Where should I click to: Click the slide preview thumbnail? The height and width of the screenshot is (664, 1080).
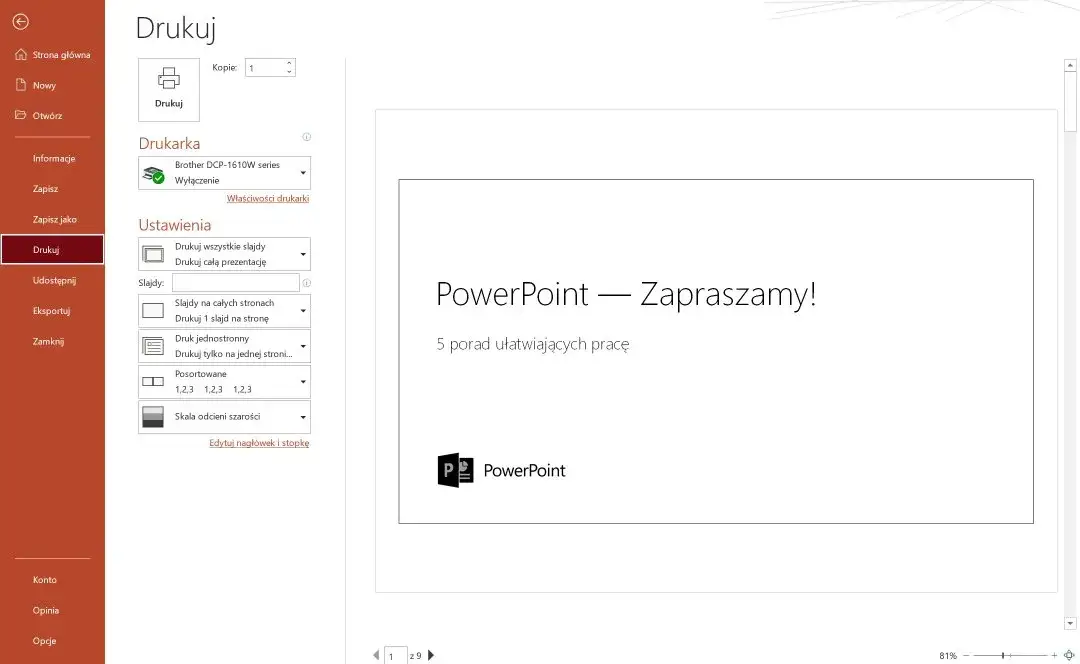tap(716, 351)
